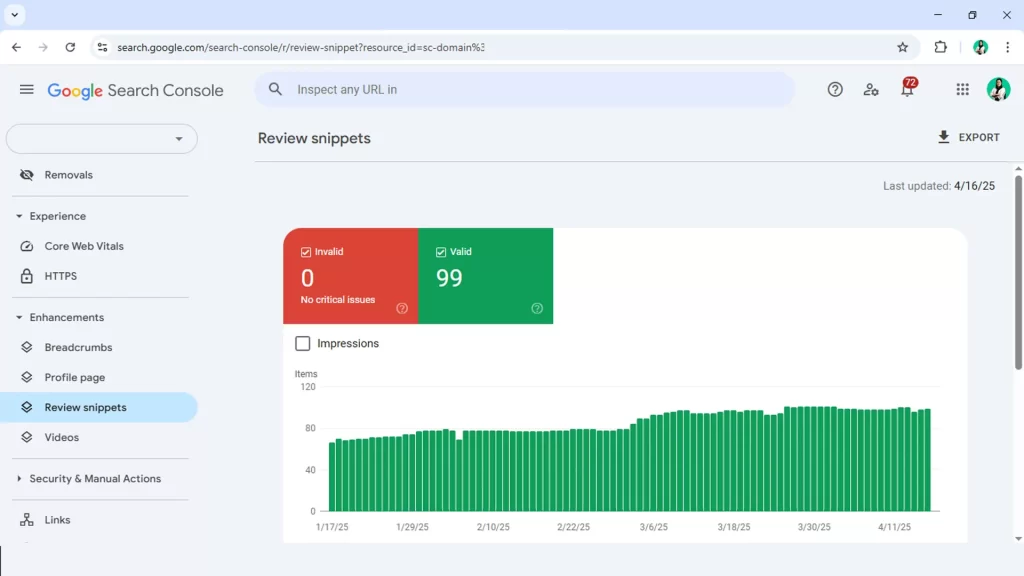This screenshot has width=1024, height=576.
Task: Click the HTTPS padlock icon
Action: point(27,276)
